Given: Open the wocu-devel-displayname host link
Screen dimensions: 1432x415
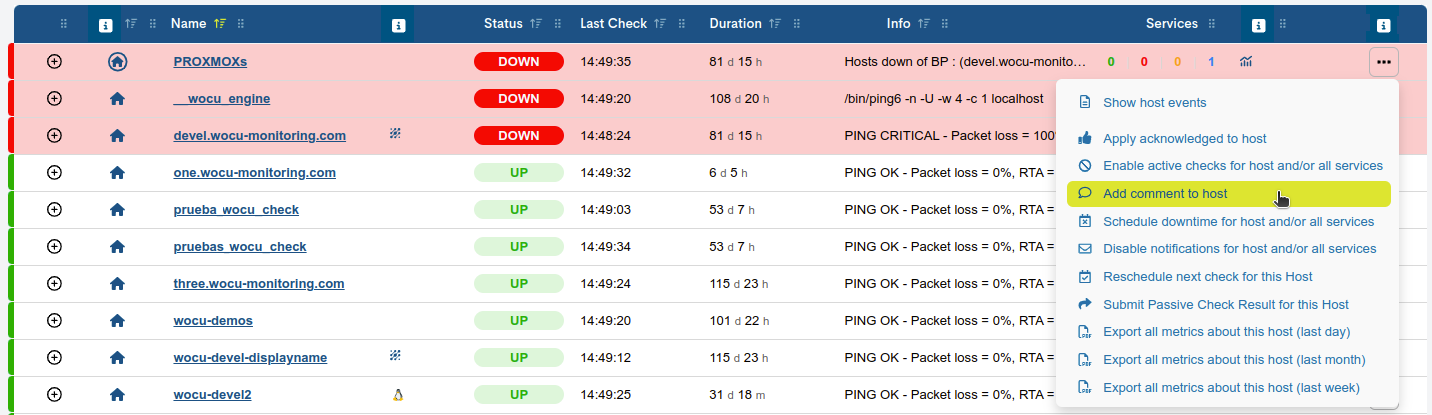Looking at the screenshot, I should point(250,357).
